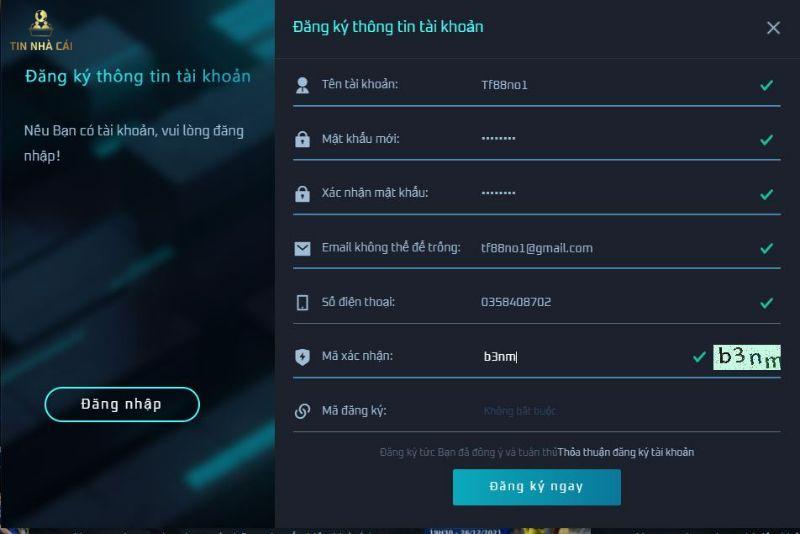800x534 pixels.
Task: Refresh the b3nm captcha image
Action: 746,357
